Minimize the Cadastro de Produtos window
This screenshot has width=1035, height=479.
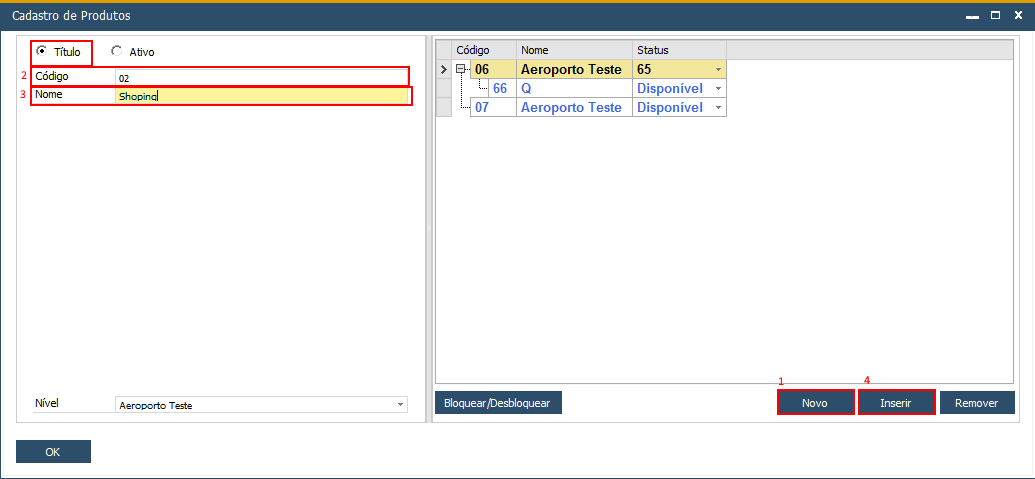pos(972,15)
